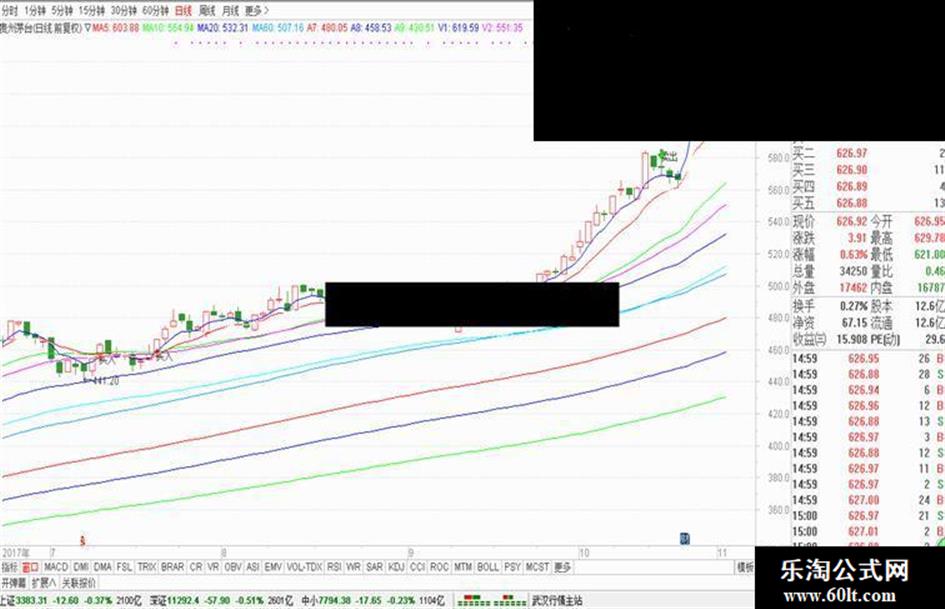
Task: Apply the TRIX indicator
Action: coord(146,567)
